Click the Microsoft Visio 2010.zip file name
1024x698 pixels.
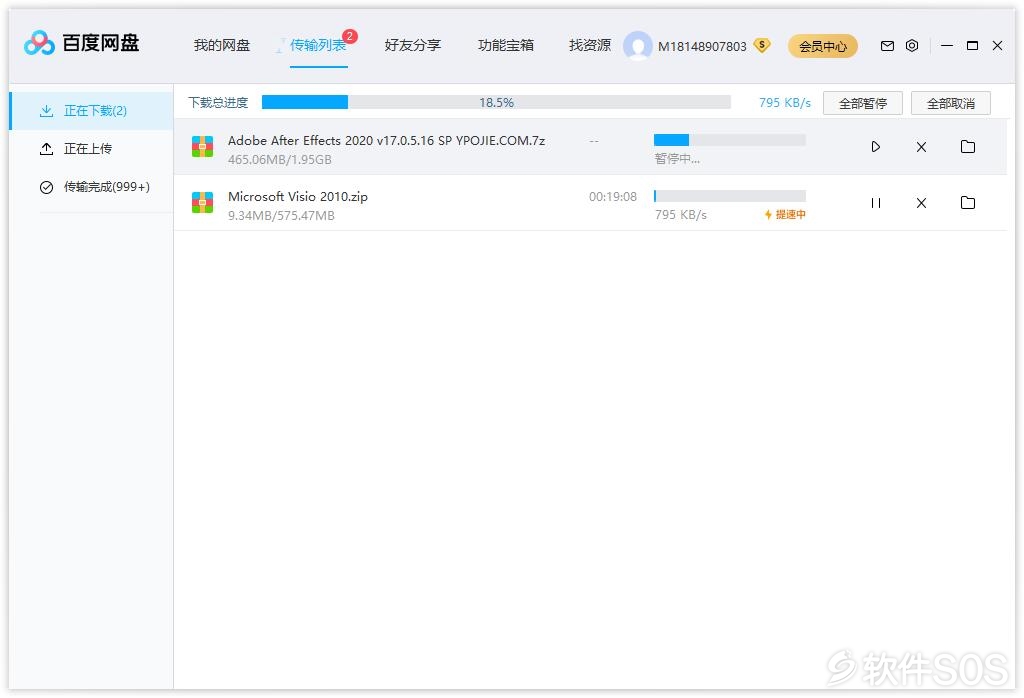point(298,197)
